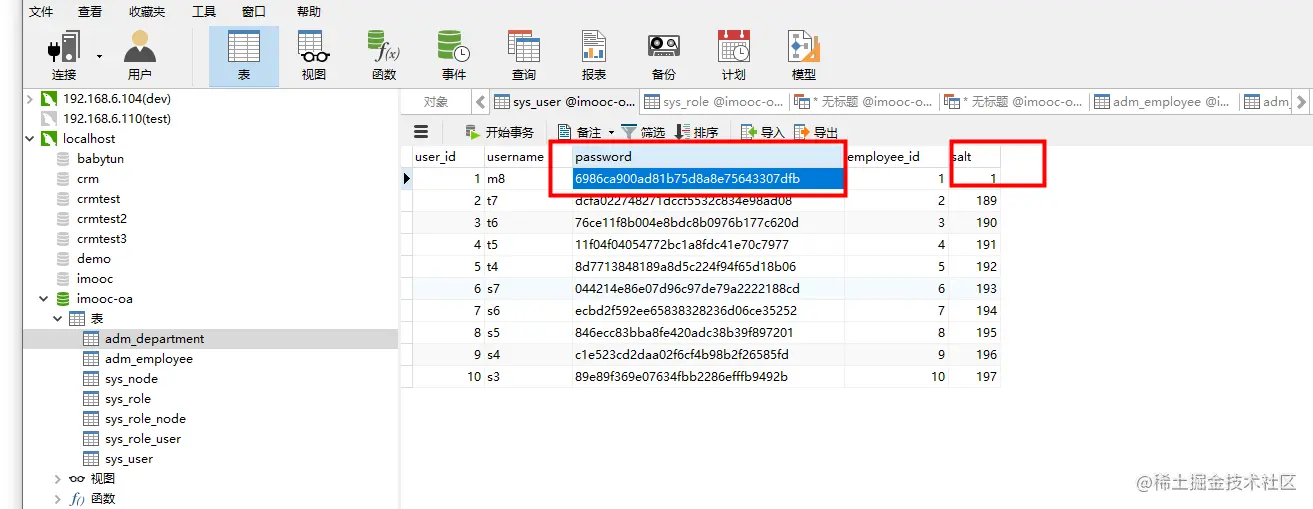Image resolution: width=1313 pixels, height=509 pixels.
Task: Click the salt column header
Action: point(975,157)
